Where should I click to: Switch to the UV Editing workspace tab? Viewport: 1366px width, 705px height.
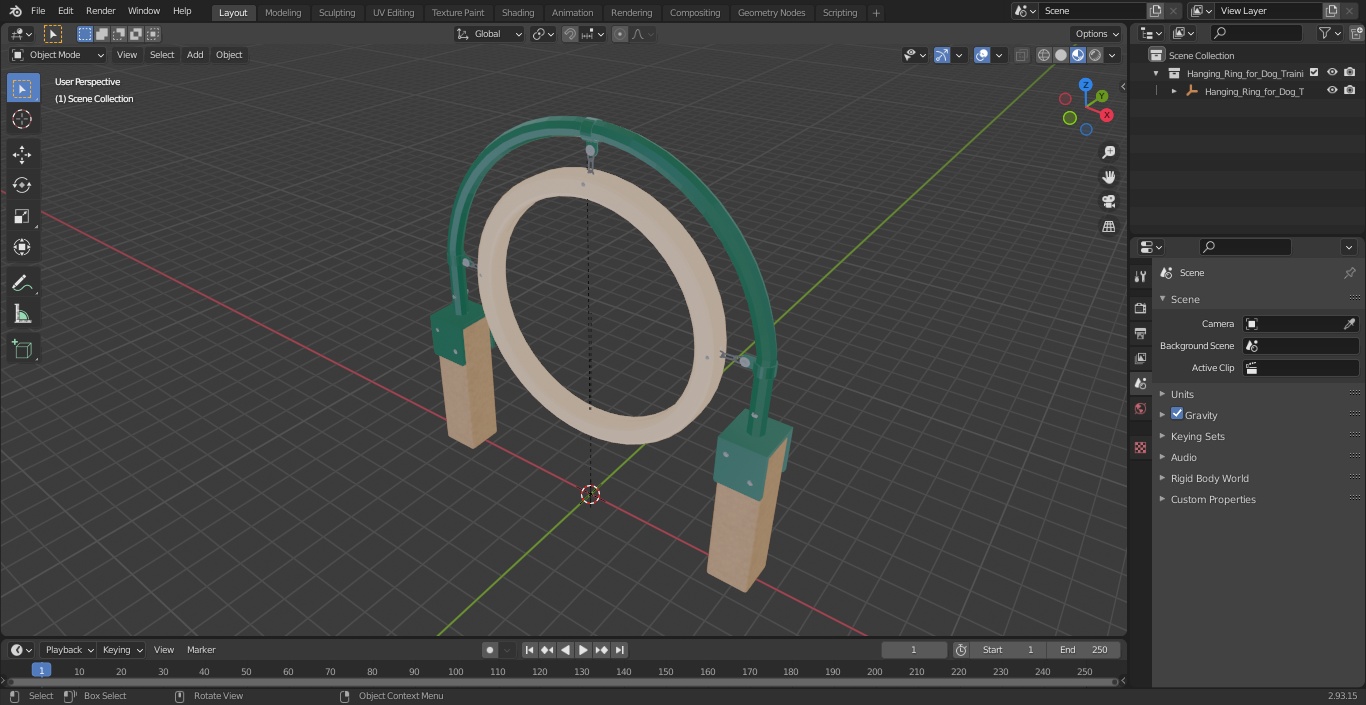click(x=393, y=13)
